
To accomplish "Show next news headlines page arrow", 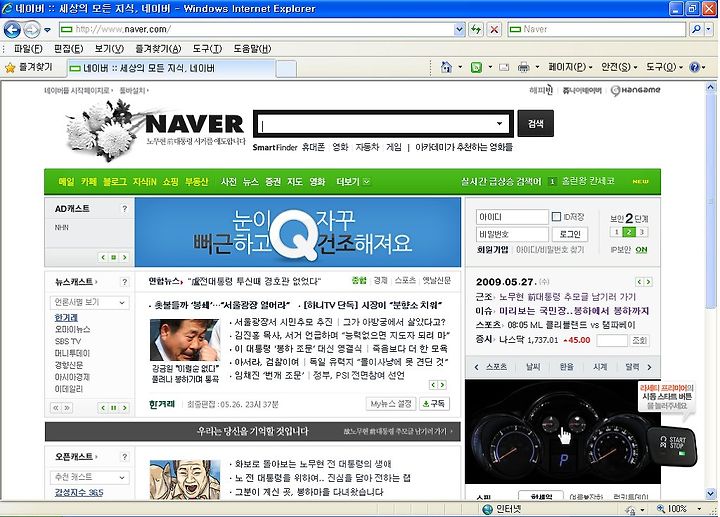I will pos(442,385).
